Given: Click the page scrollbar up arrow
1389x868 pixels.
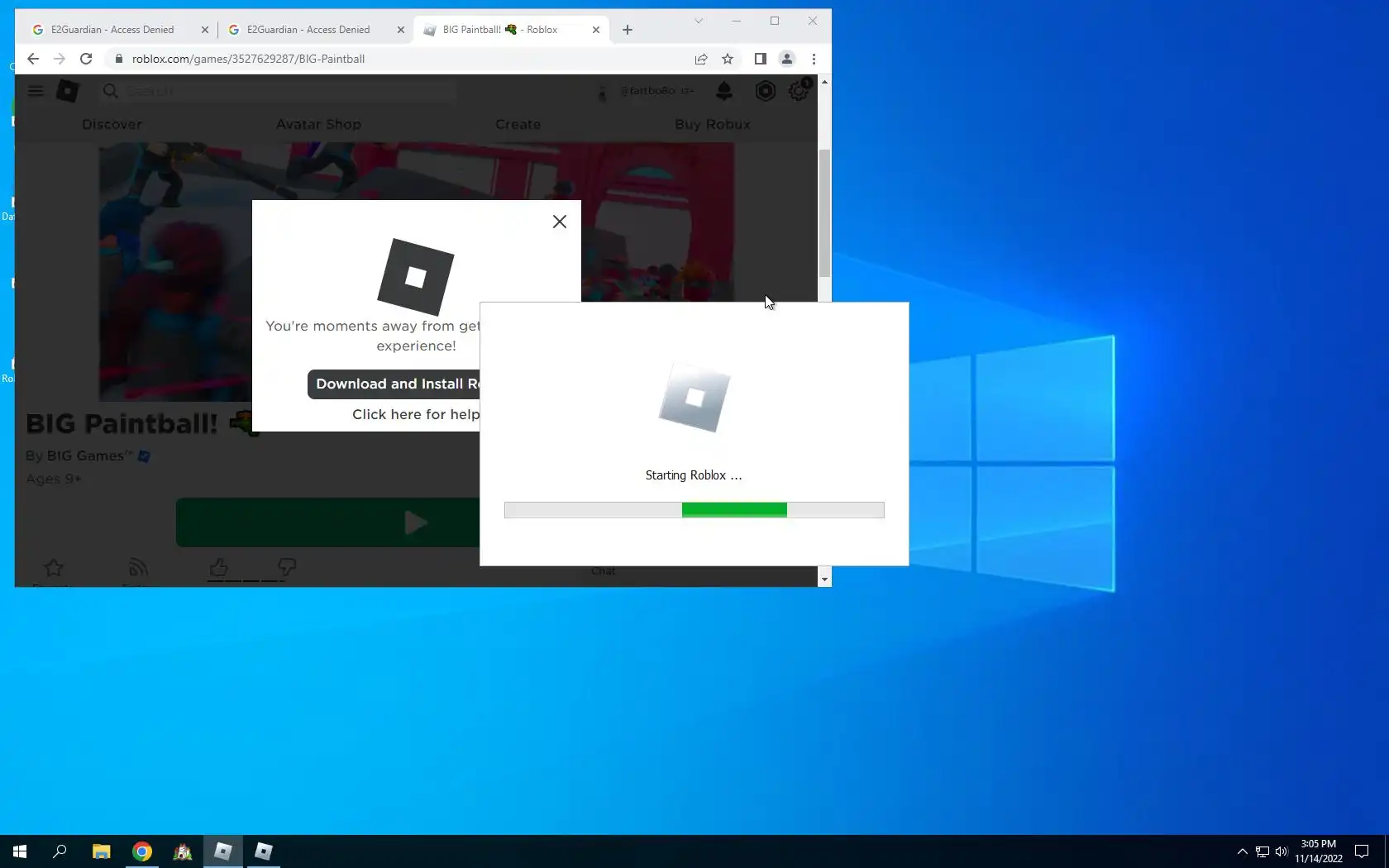Looking at the screenshot, I should (824, 82).
